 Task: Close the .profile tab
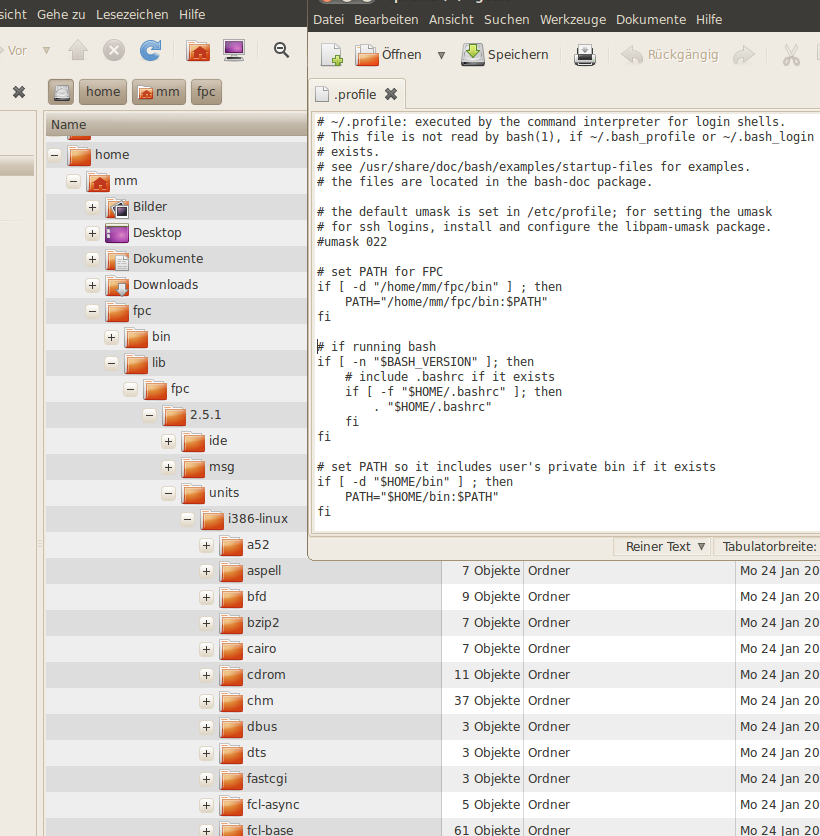pyautogui.click(x=391, y=95)
